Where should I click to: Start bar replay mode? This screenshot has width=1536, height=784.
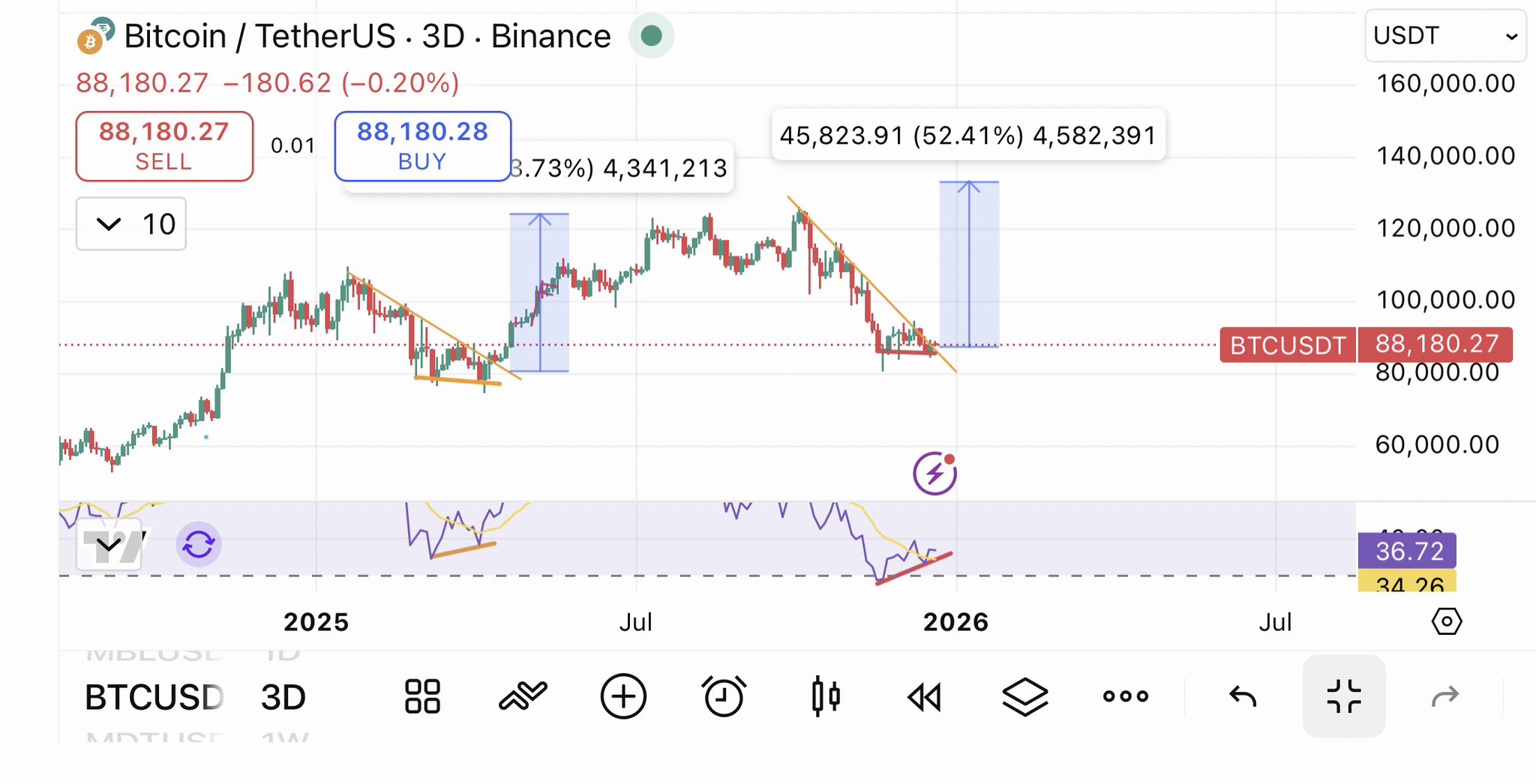tap(924, 696)
